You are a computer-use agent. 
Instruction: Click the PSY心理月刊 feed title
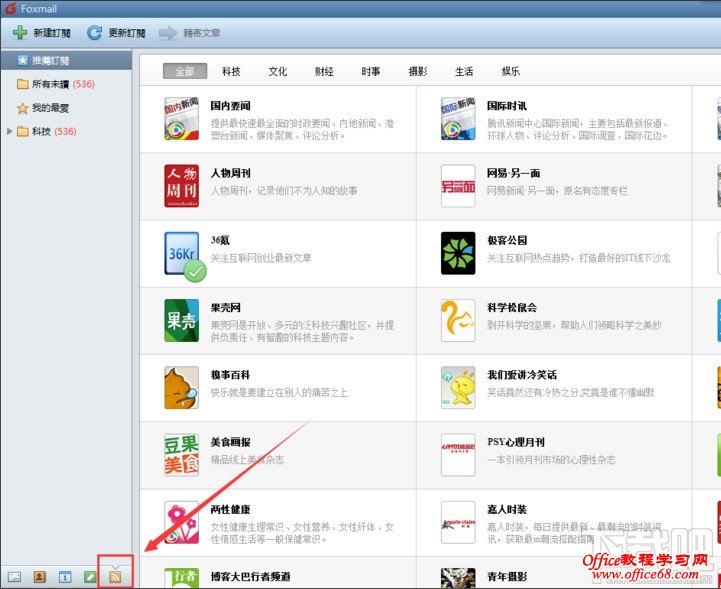click(516, 442)
